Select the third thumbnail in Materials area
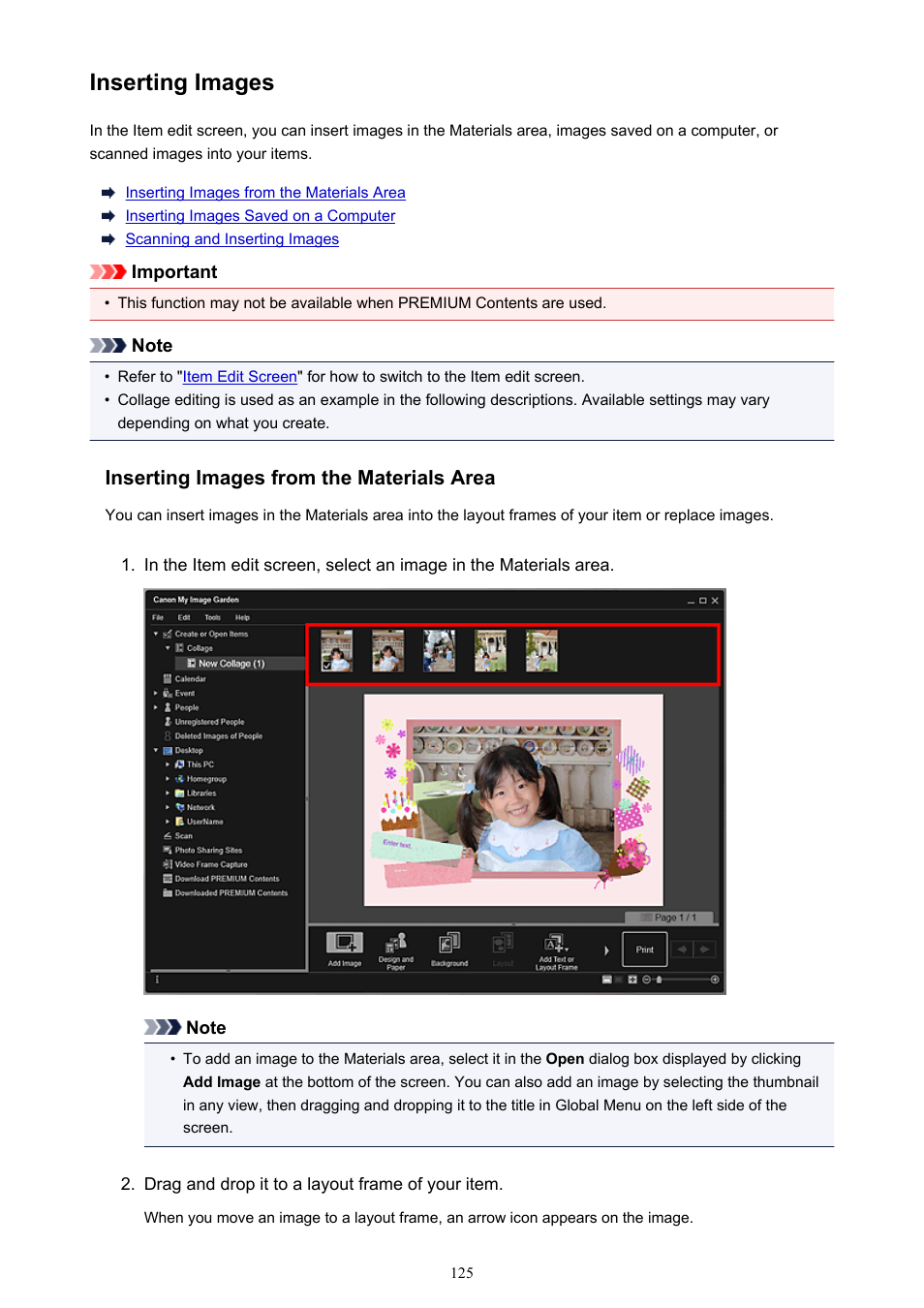Viewport: 924px width, 1308px height. (439, 650)
